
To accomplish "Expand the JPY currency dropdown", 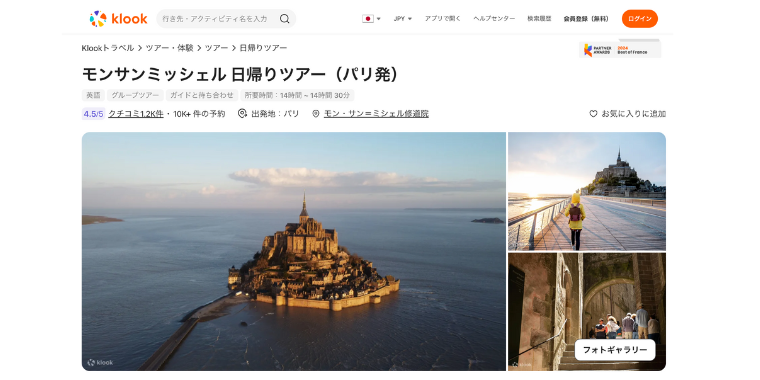I will pyautogui.click(x=402, y=19).
